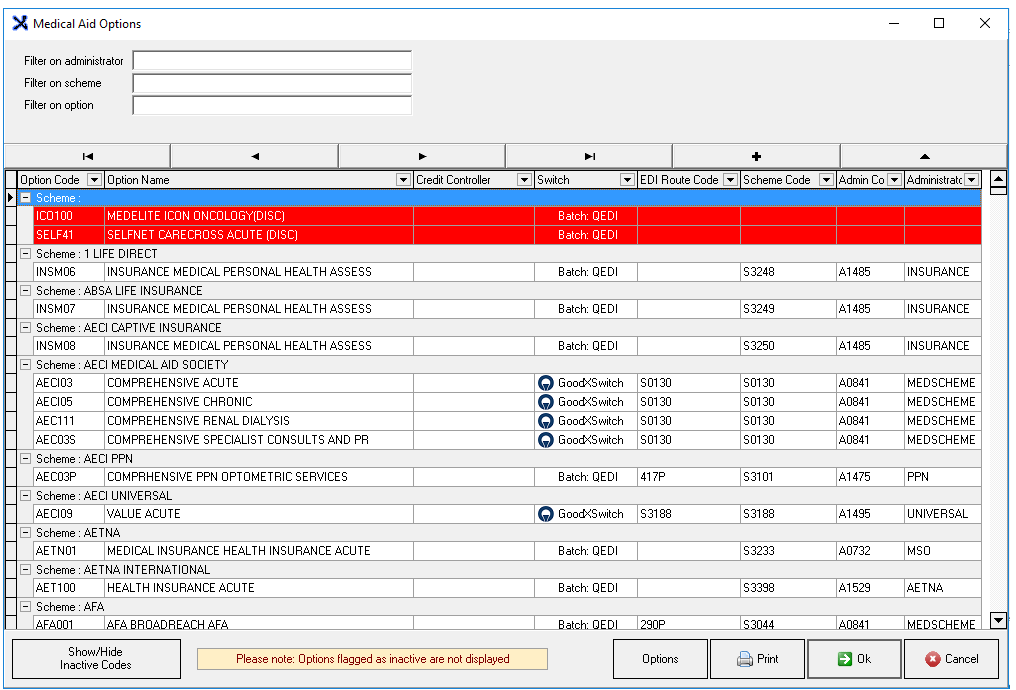Click the Filter on scheme input field
The height and width of the screenshot is (690, 1016).
pyautogui.click(x=272, y=83)
